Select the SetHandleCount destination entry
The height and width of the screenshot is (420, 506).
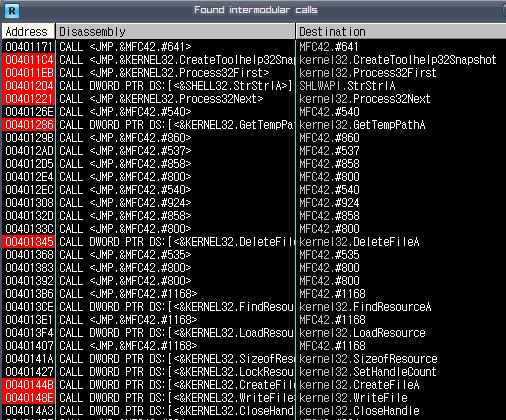click(368, 372)
